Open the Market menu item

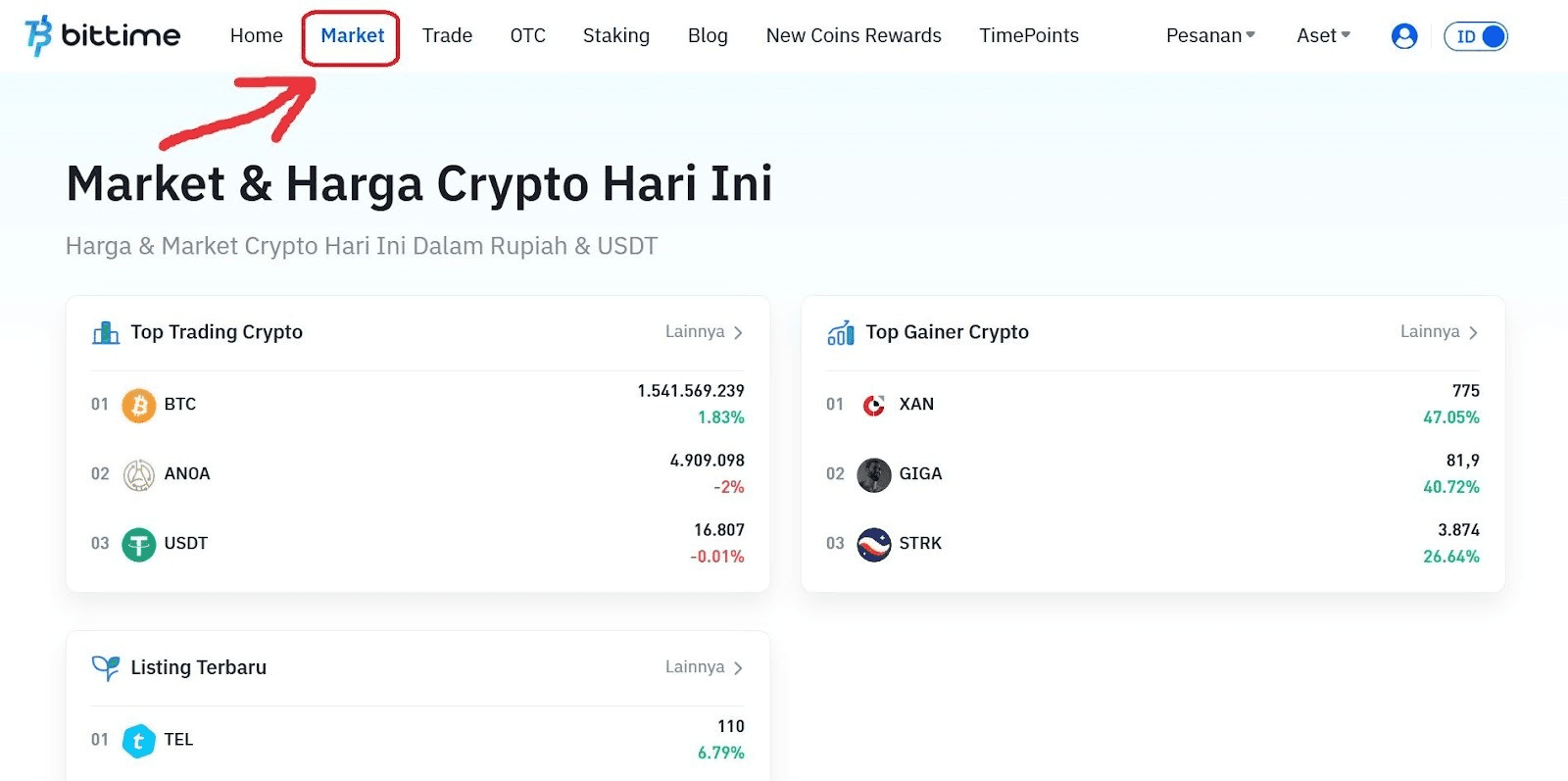(351, 35)
